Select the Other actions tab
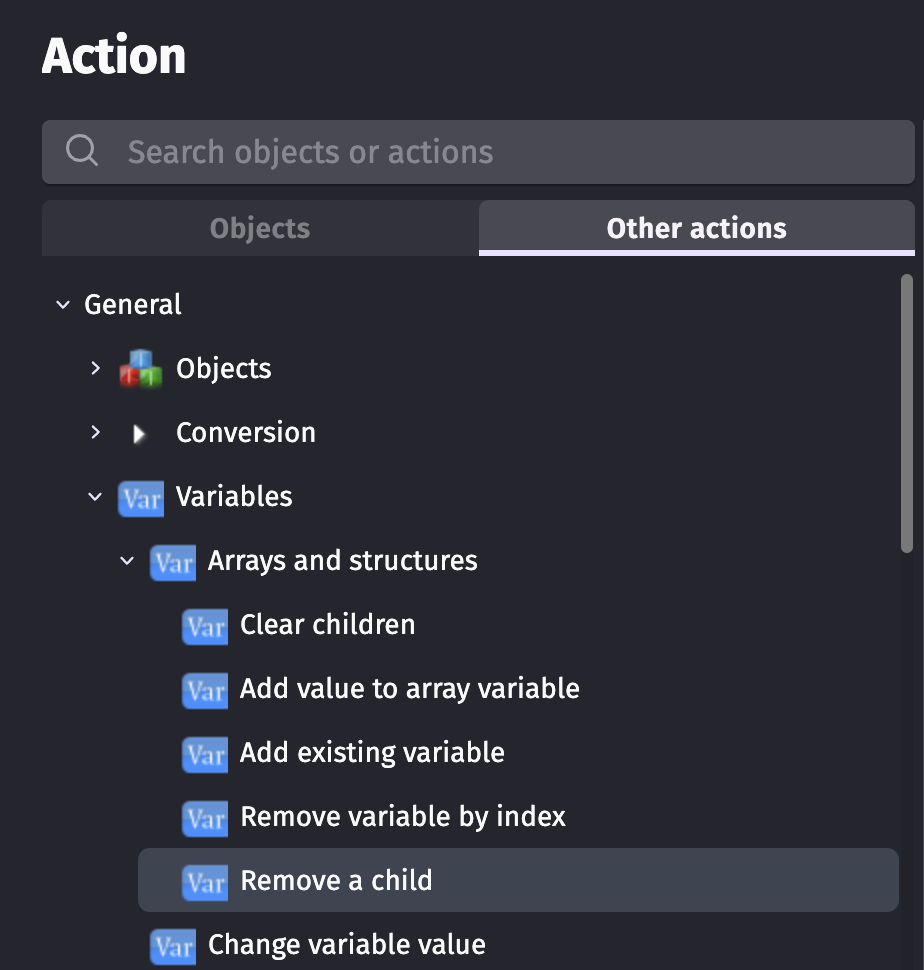924x970 pixels. (x=696, y=228)
